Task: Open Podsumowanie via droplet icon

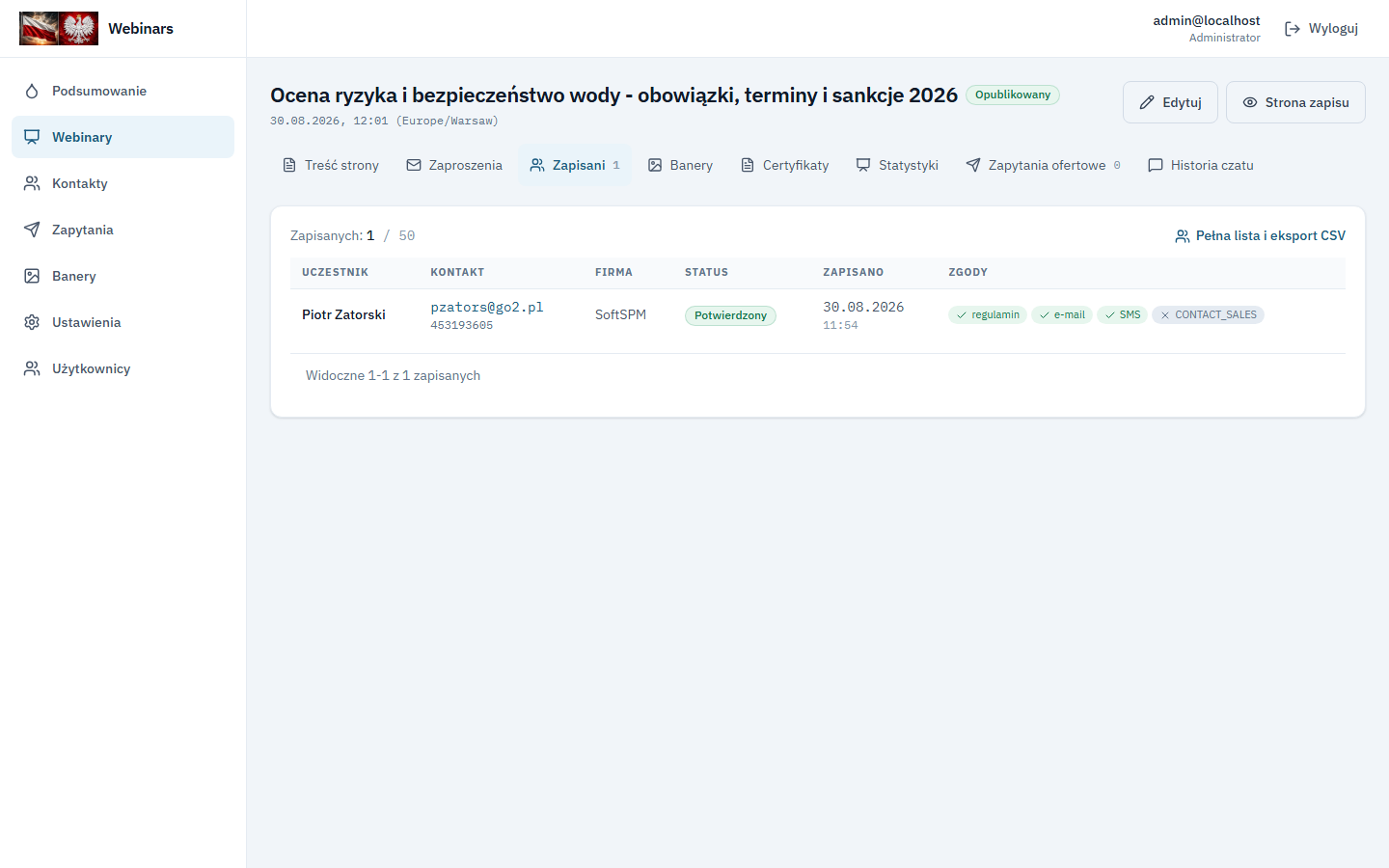Action: tap(32, 91)
